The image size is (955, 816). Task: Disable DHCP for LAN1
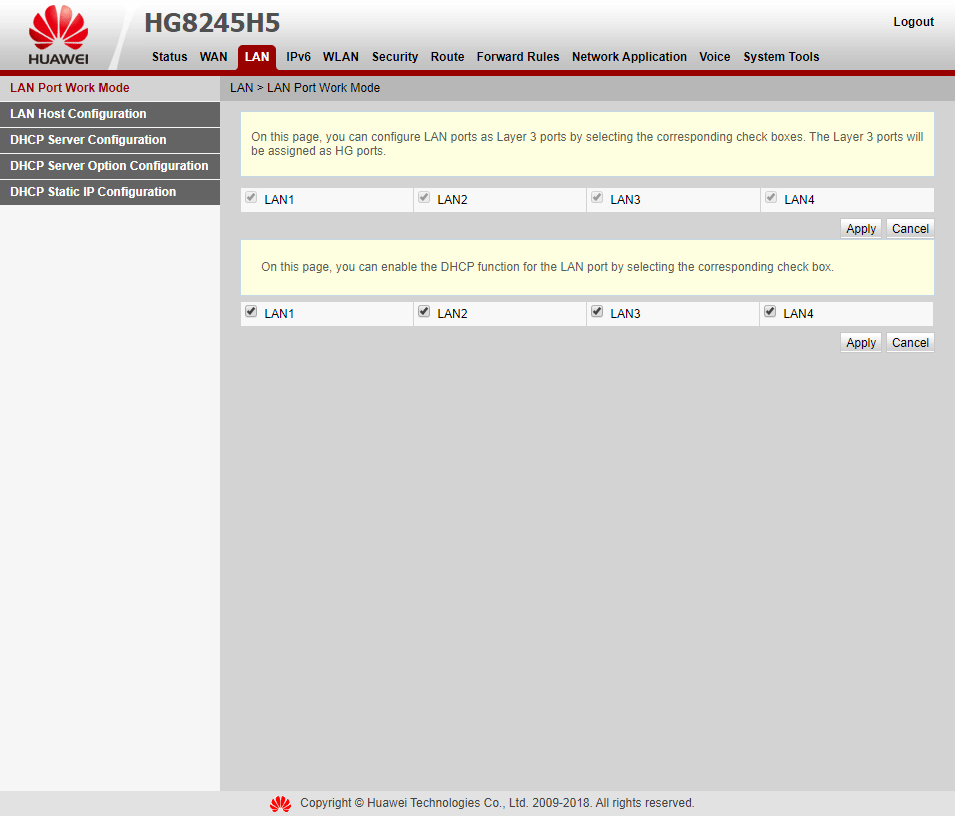tap(250, 311)
